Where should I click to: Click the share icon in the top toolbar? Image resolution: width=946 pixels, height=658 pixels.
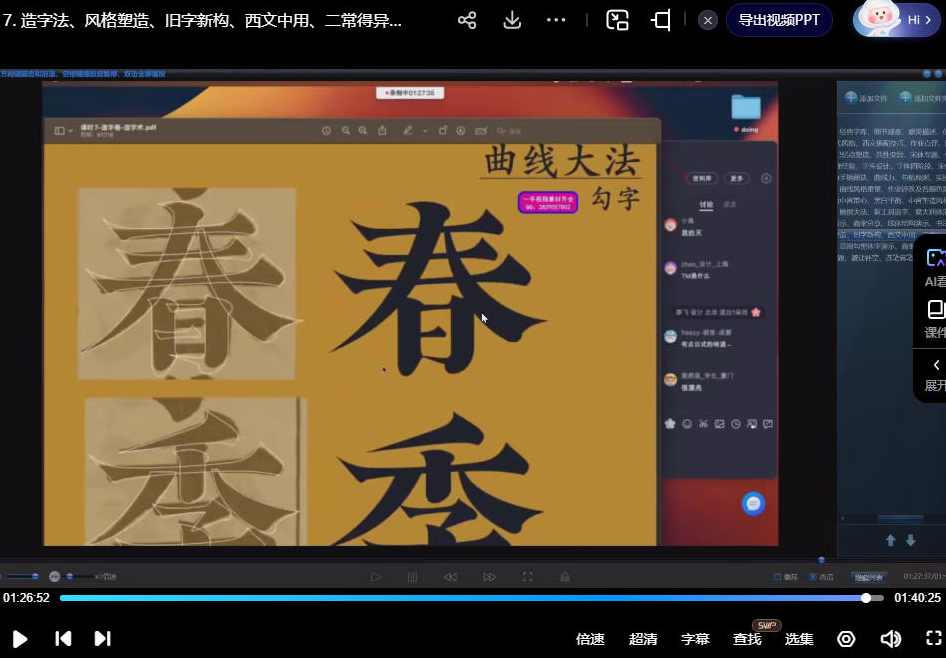coord(467,19)
